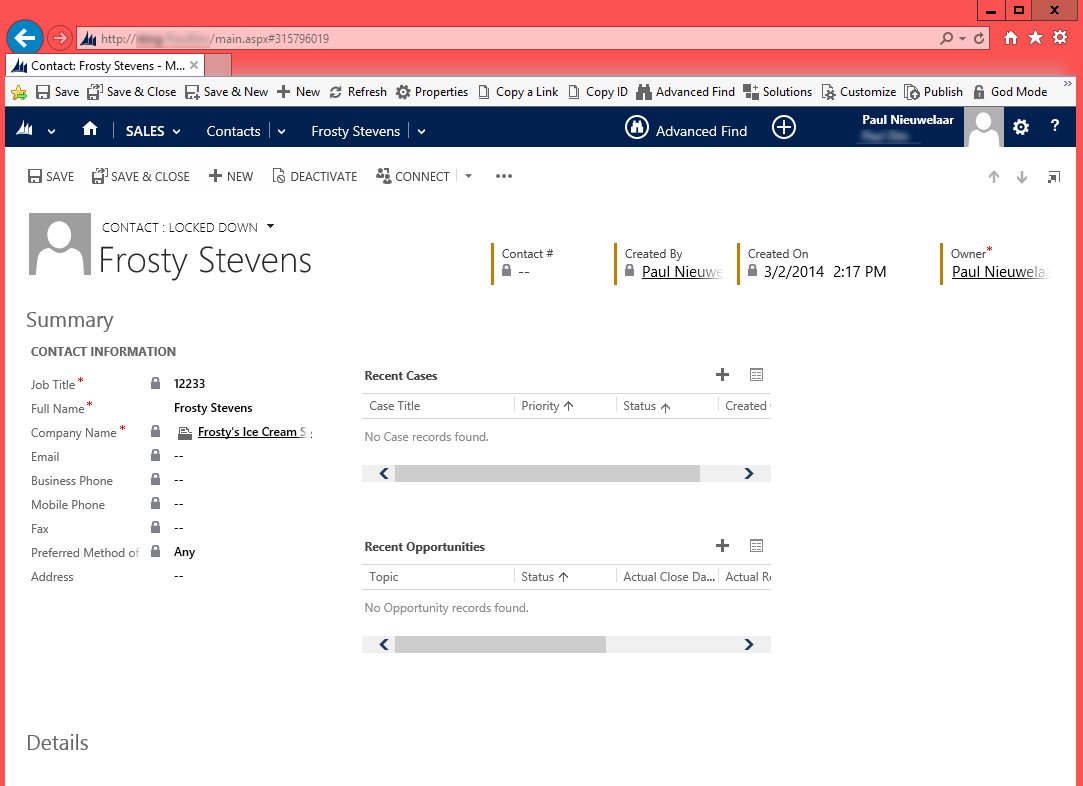This screenshot has height=786, width=1083.
Task: Open the Contacts navigation menu item
Action: [233, 131]
